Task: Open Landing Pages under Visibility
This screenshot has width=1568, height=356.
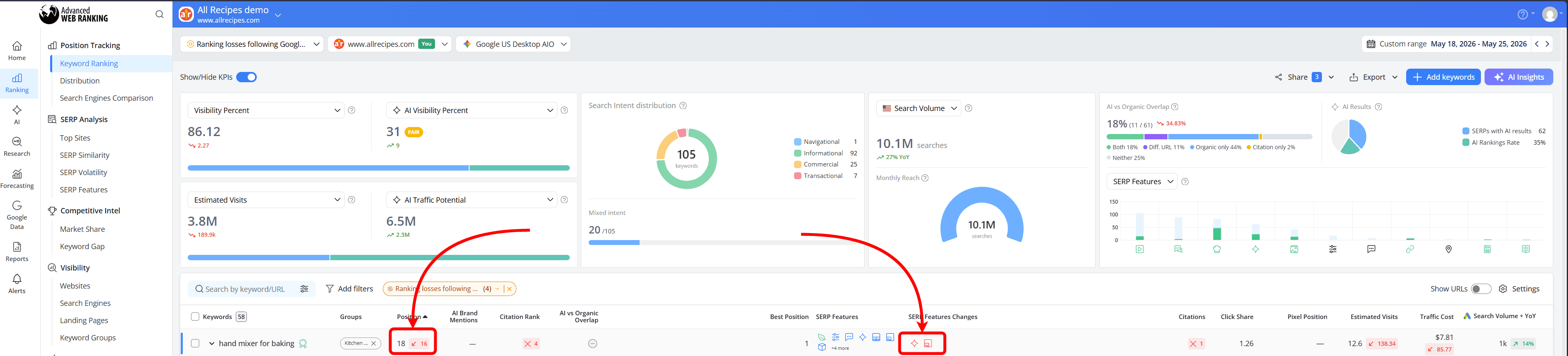Action: [x=84, y=321]
